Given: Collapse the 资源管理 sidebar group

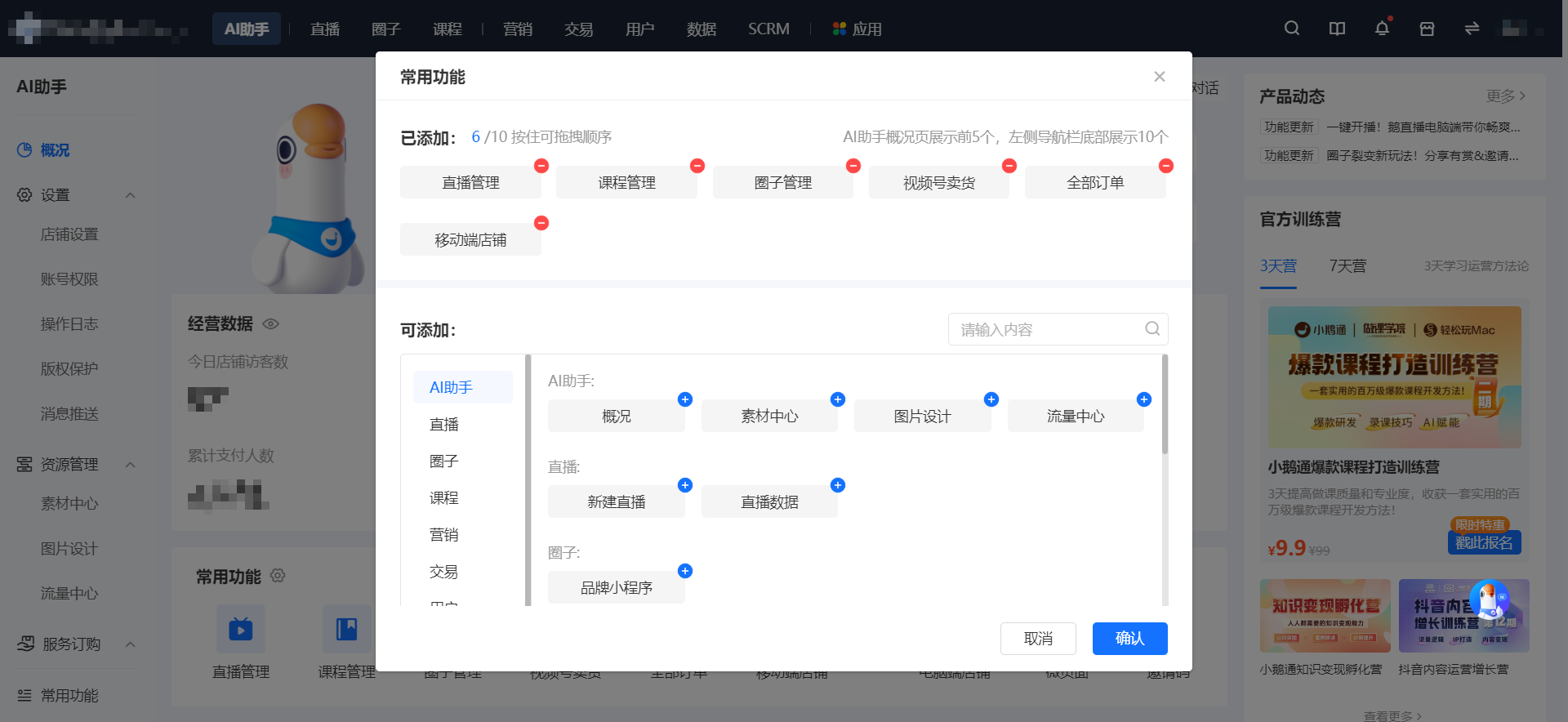Looking at the screenshot, I should pyautogui.click(x=130, y=465).
